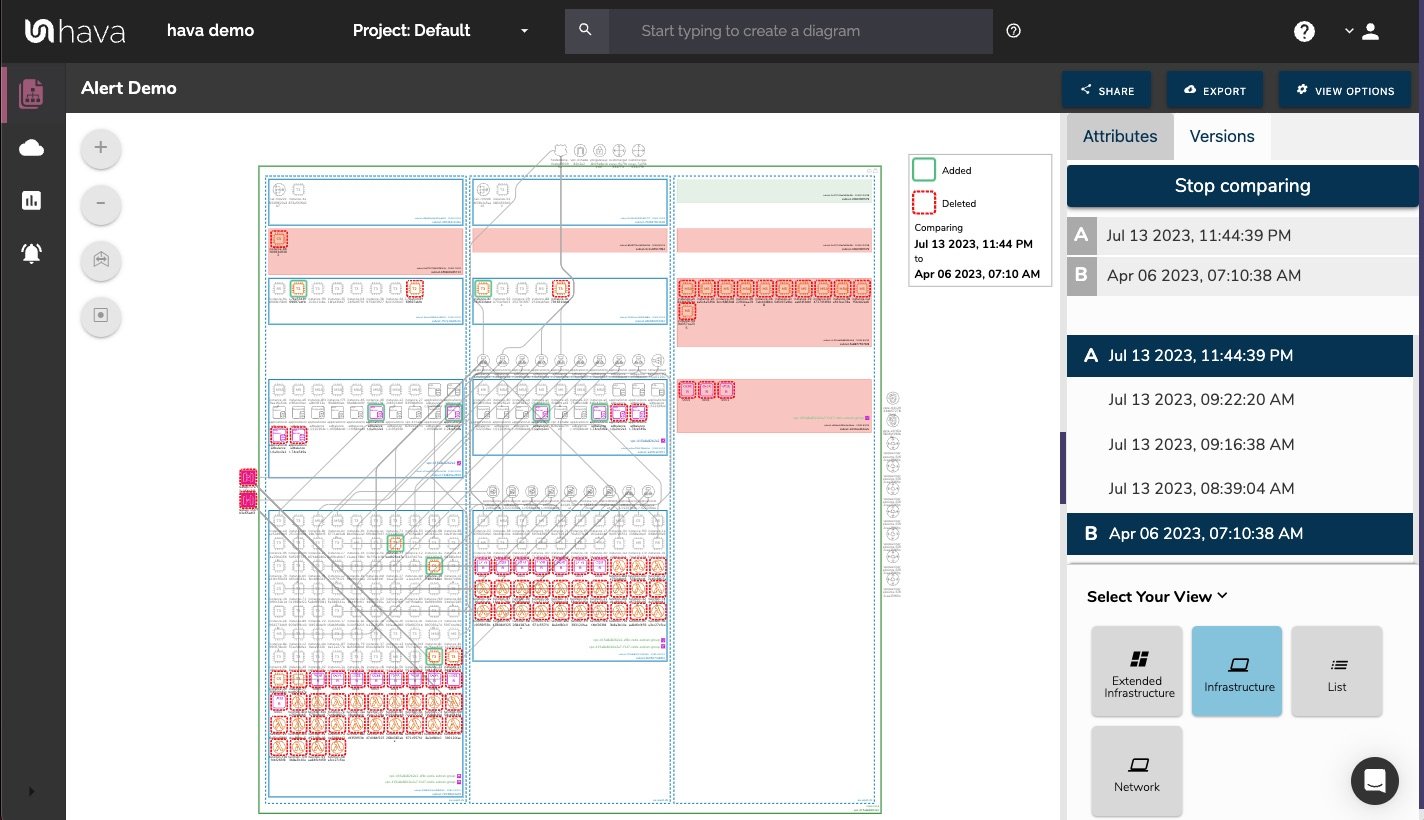Activate the pan tool on the diagram canvas

click(100, 261)
